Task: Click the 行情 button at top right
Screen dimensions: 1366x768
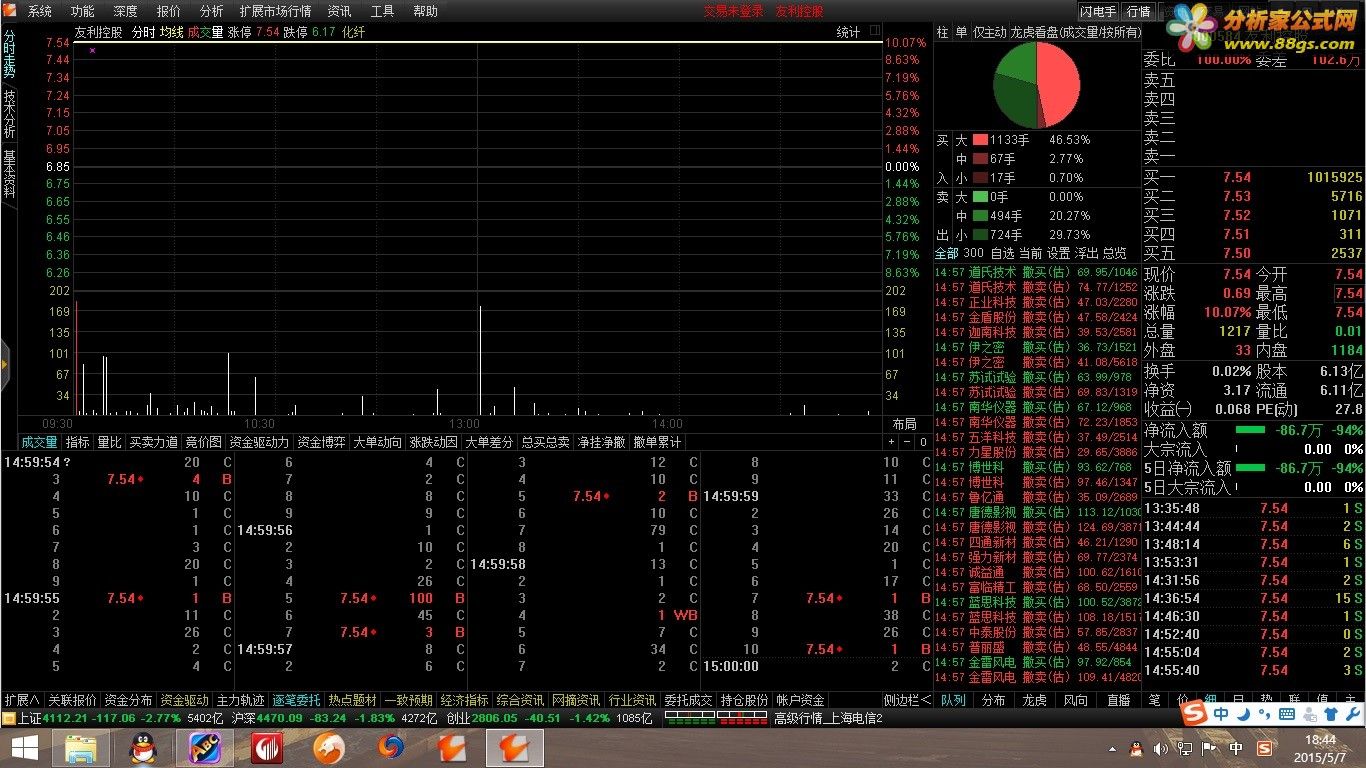Action: 1139,11
